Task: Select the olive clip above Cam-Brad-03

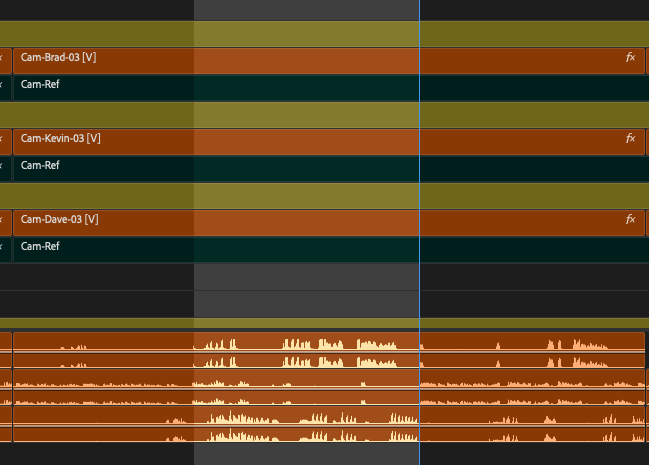Action: (x=300, y=34)
